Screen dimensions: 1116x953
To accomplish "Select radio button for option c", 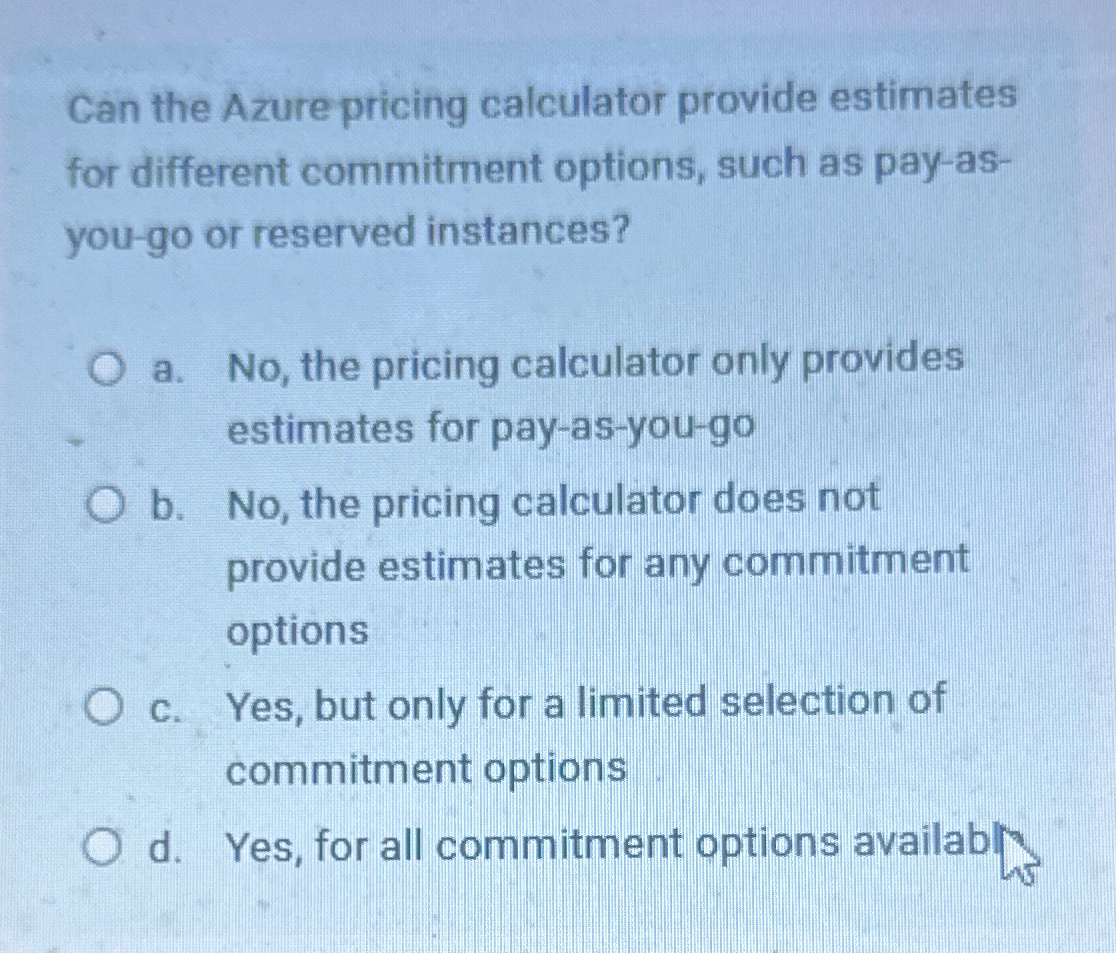I will point(103,707).
